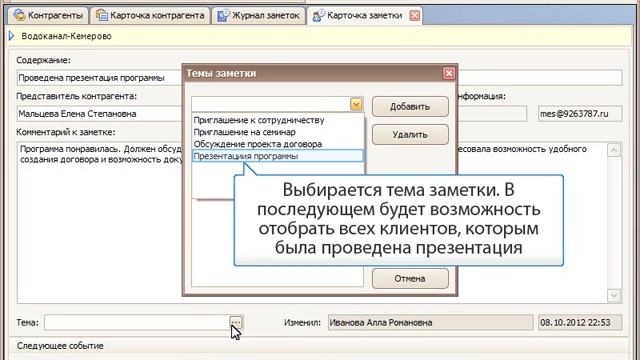Open topic selection via ellipsis button
Image resolution: width=640 pixels, height=360 pixels.
(236, 322)
